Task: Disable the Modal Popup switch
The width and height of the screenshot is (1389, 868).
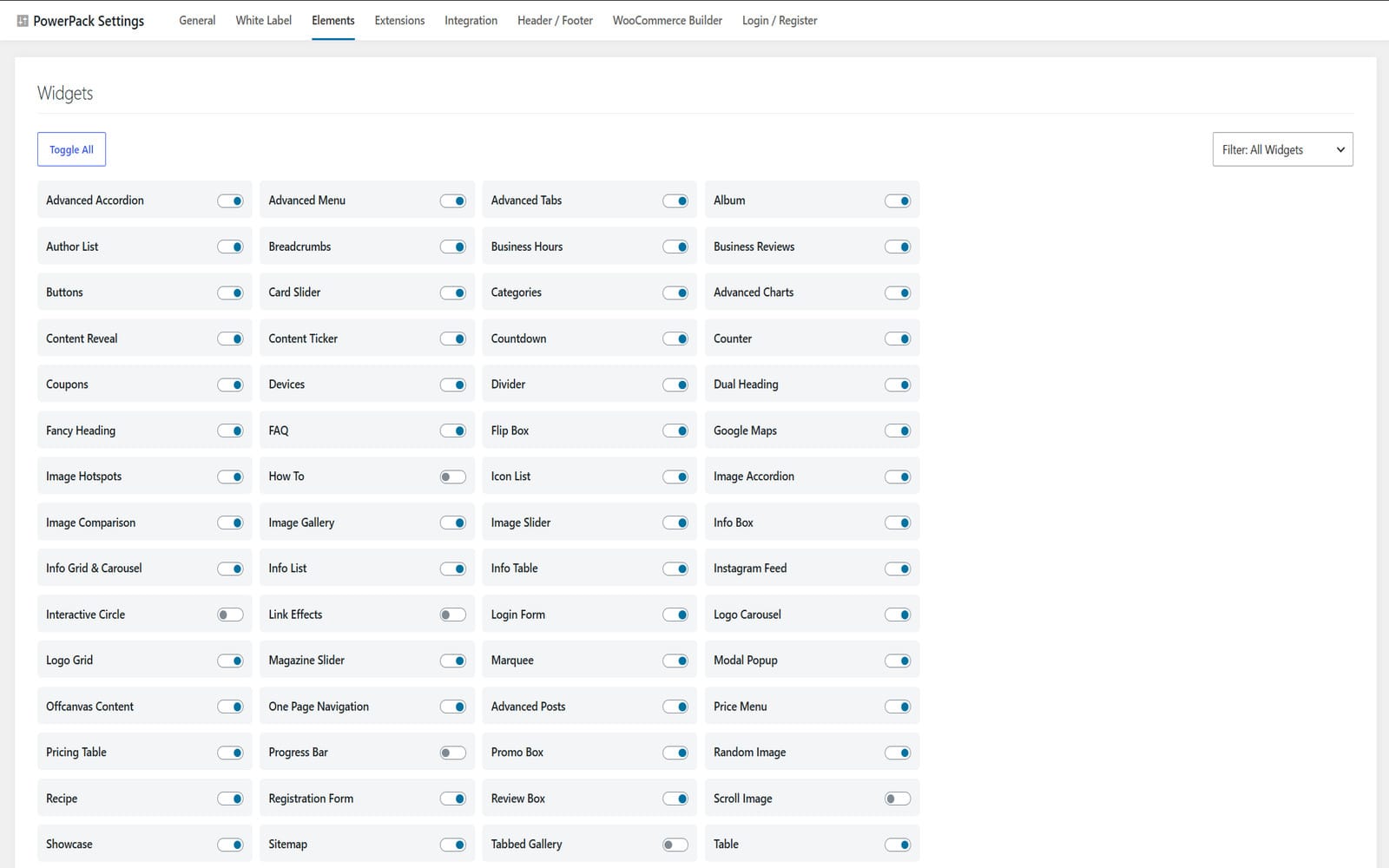Action: coord(898,661)
